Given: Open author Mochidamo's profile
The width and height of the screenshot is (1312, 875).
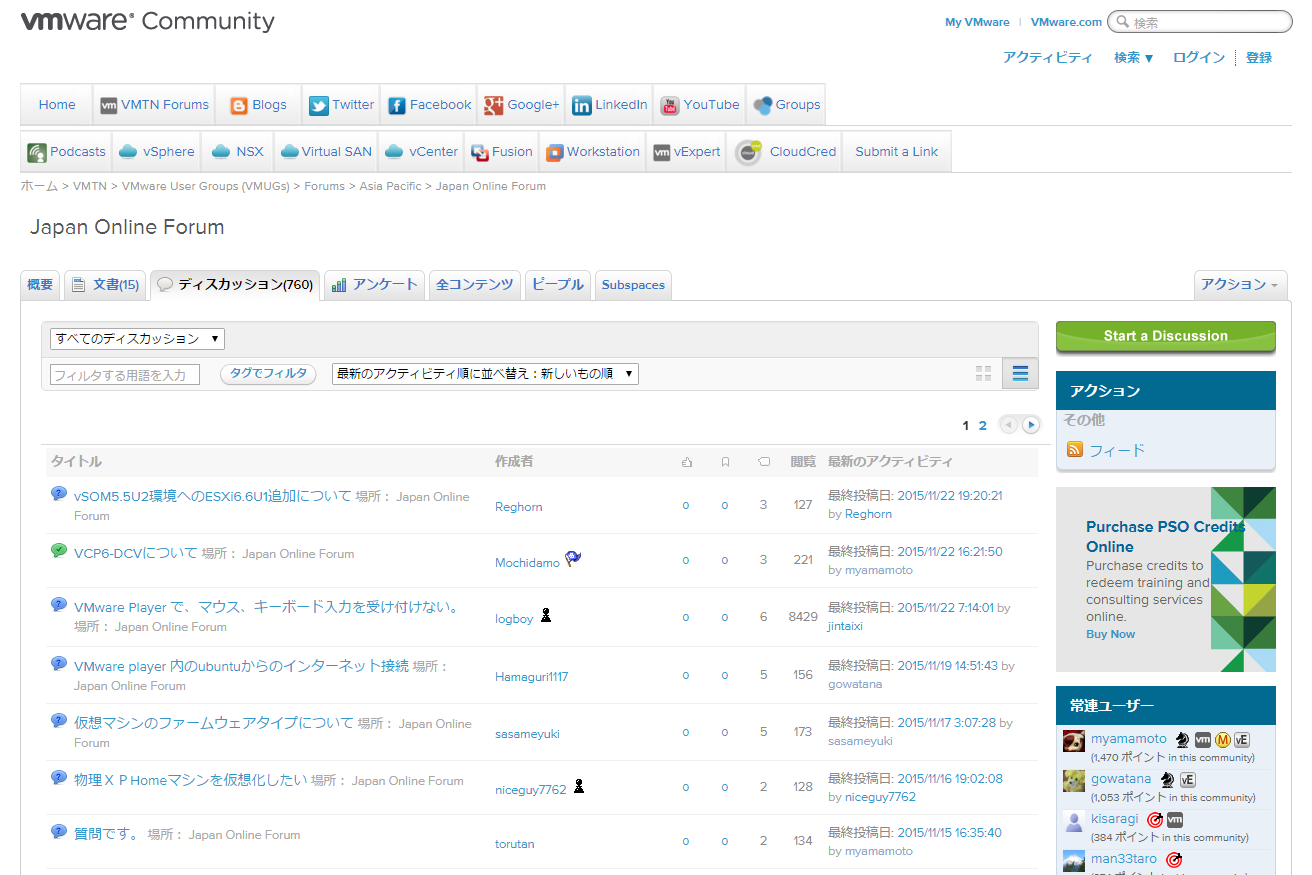Looking at the screenshot, I should 527,563.
